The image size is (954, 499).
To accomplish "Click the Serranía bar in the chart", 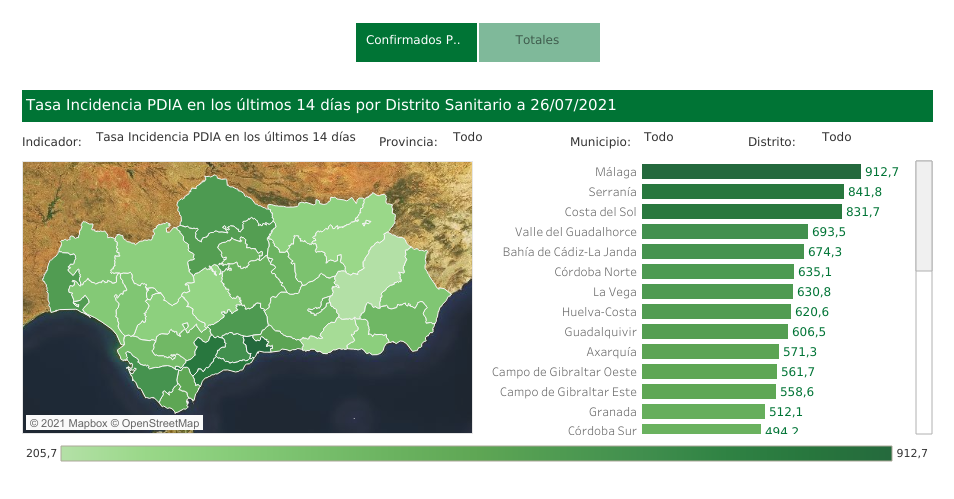I will click(x=743, y=192).
